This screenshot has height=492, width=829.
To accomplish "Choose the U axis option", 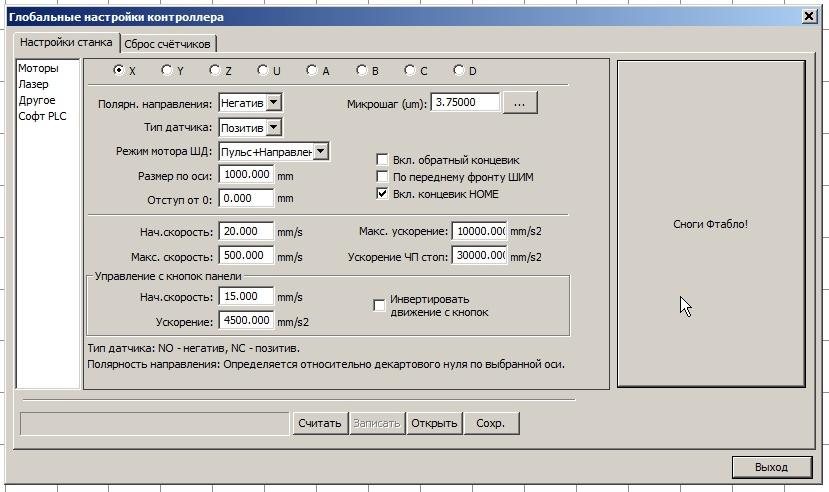I will (x=263, y=71).
